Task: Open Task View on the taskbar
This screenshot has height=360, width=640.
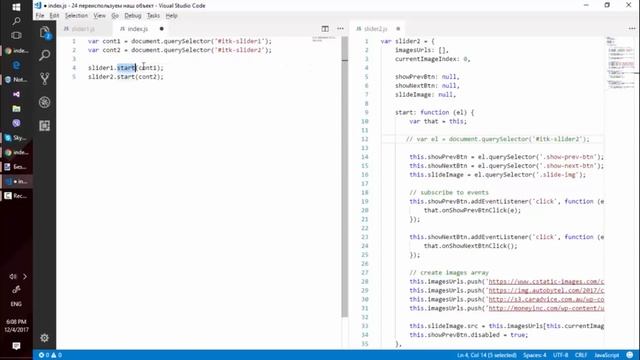Action: click(16, 36)
